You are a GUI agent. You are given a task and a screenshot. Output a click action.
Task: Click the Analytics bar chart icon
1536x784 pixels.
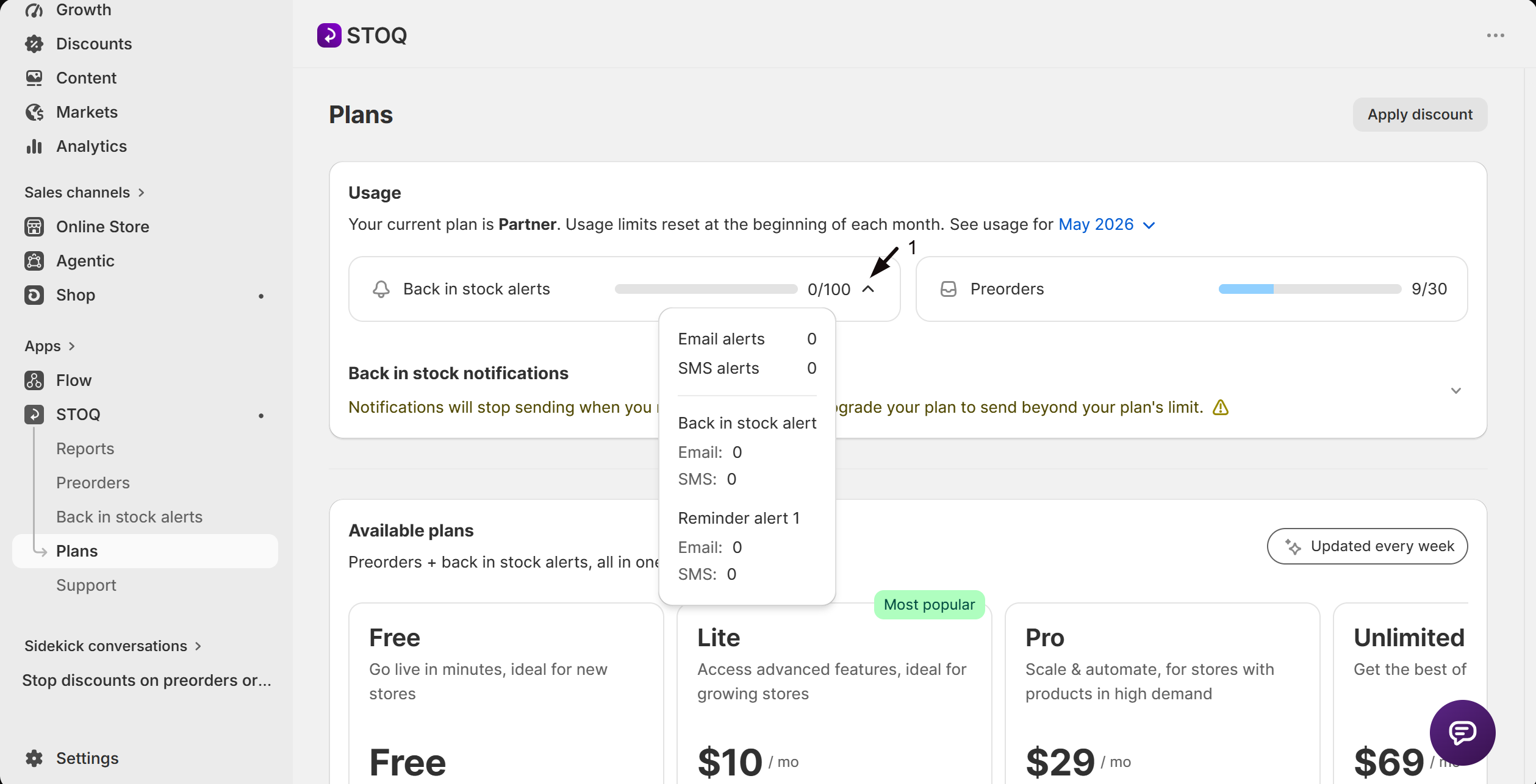[x=34, y=146]
